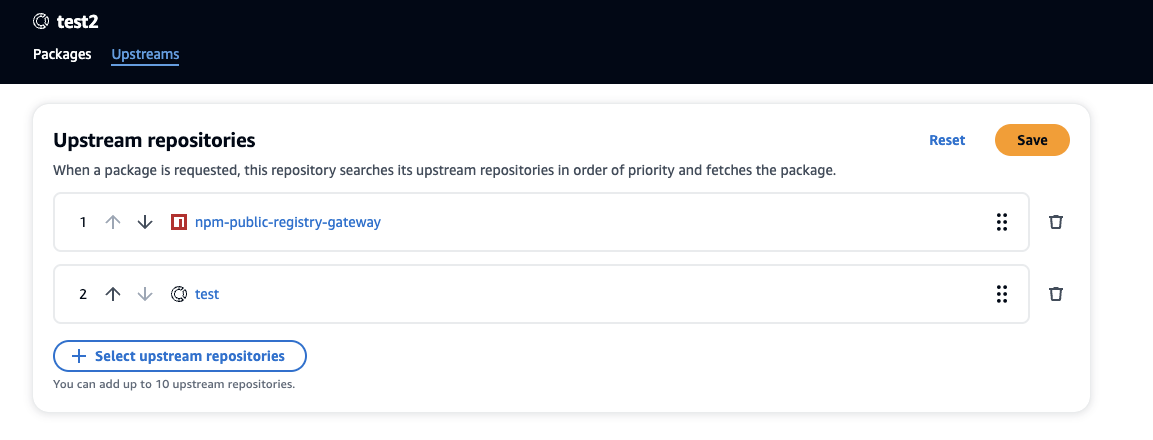Click the test2 repository icon in header
This screenshot has width=1153, height=440.
41,20
